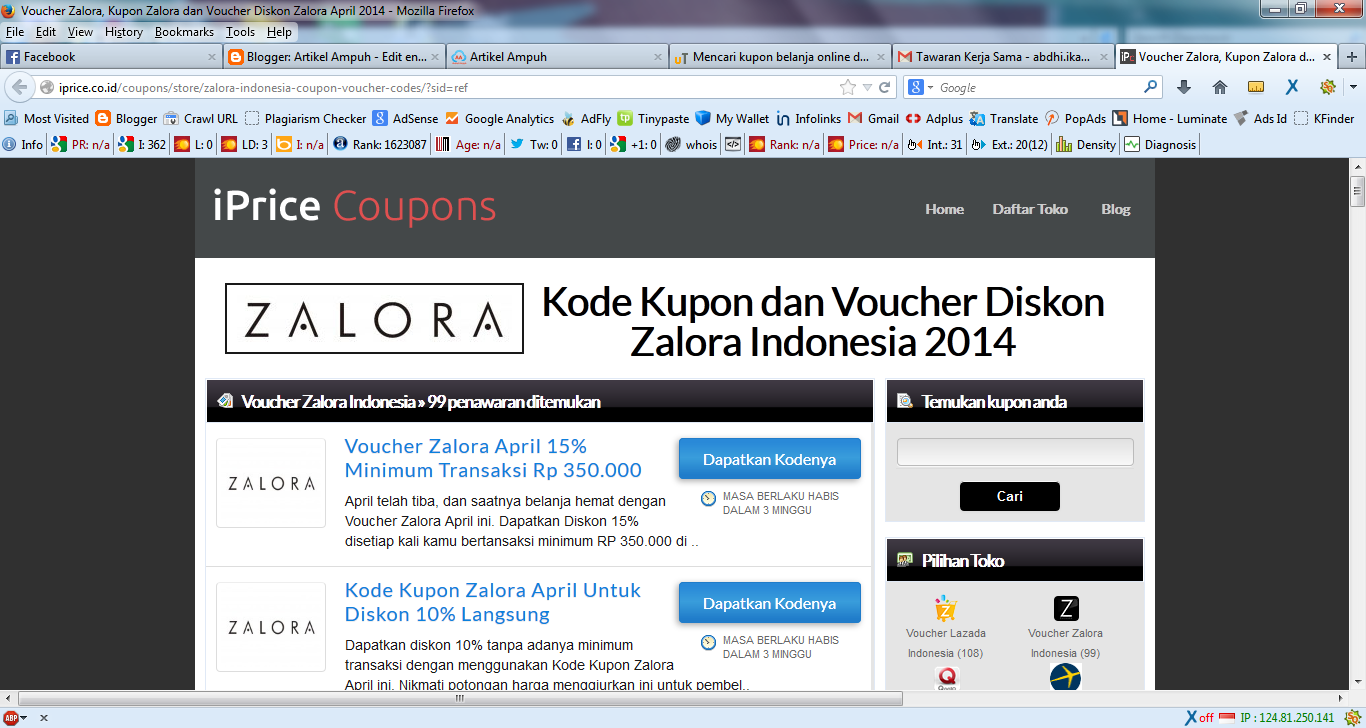The width and height of the screenshot is (1366, 728).
Task: Switch to the Mencari kupon belanja online tab
Action: 780,57
